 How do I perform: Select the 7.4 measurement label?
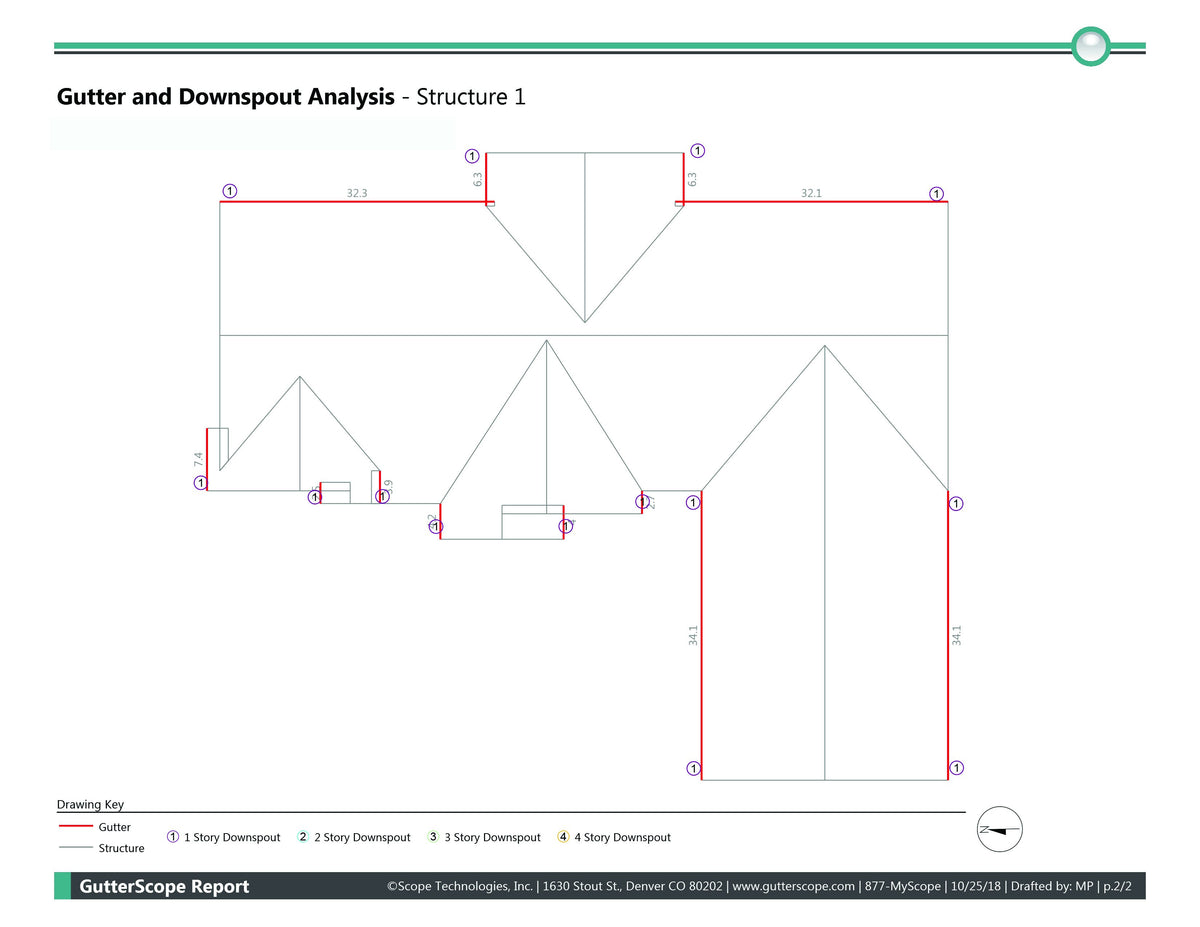tap(198, 460)
